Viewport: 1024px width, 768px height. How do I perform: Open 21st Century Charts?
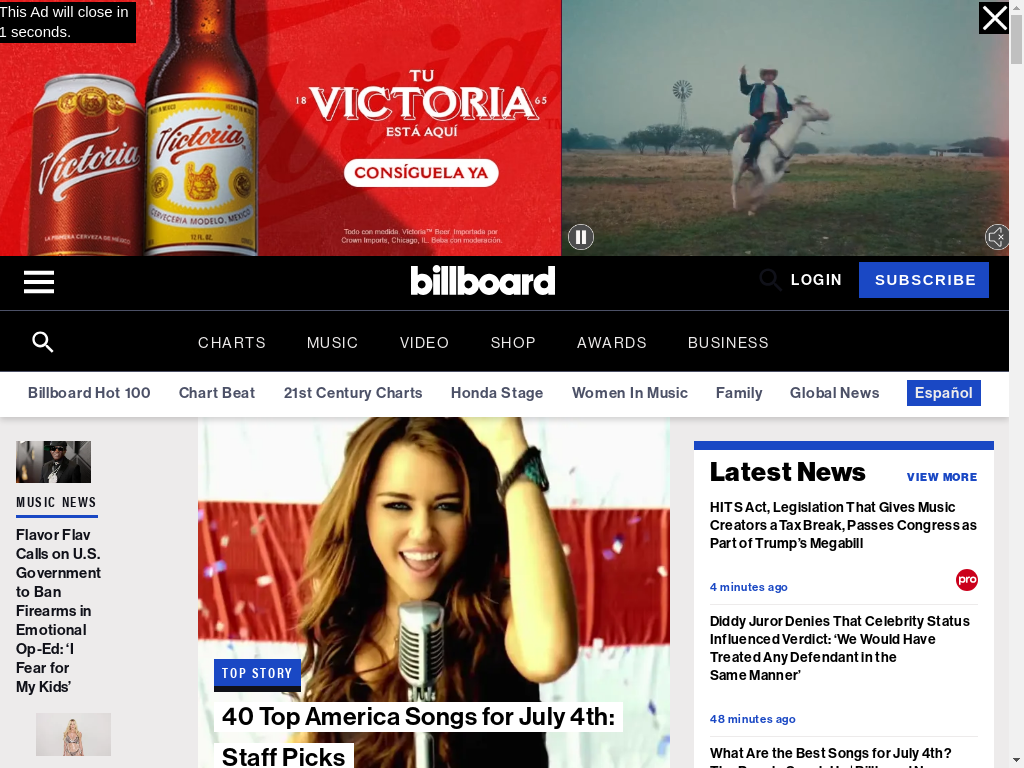[353, 393]
